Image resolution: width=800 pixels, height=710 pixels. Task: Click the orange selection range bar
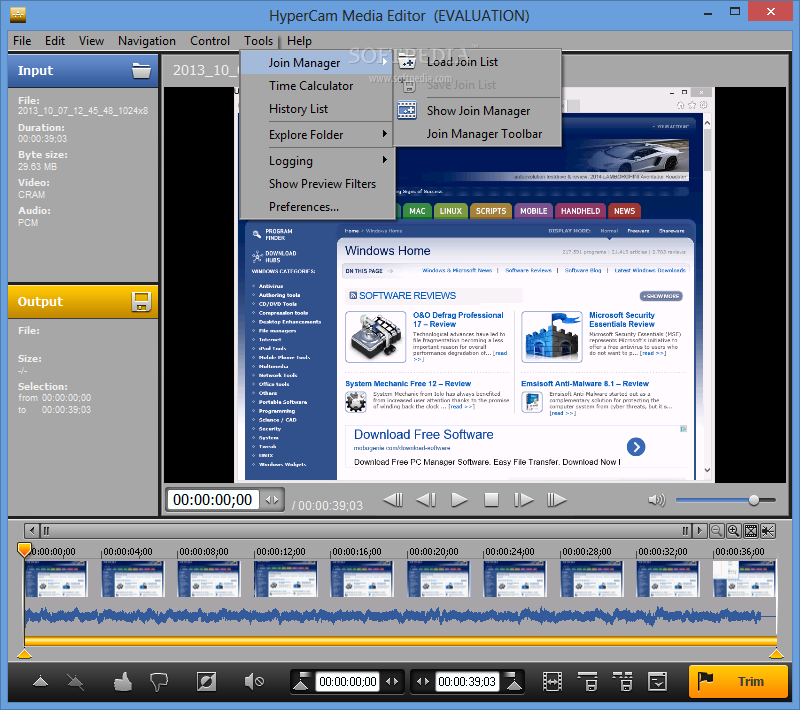[x=401, y=641]
